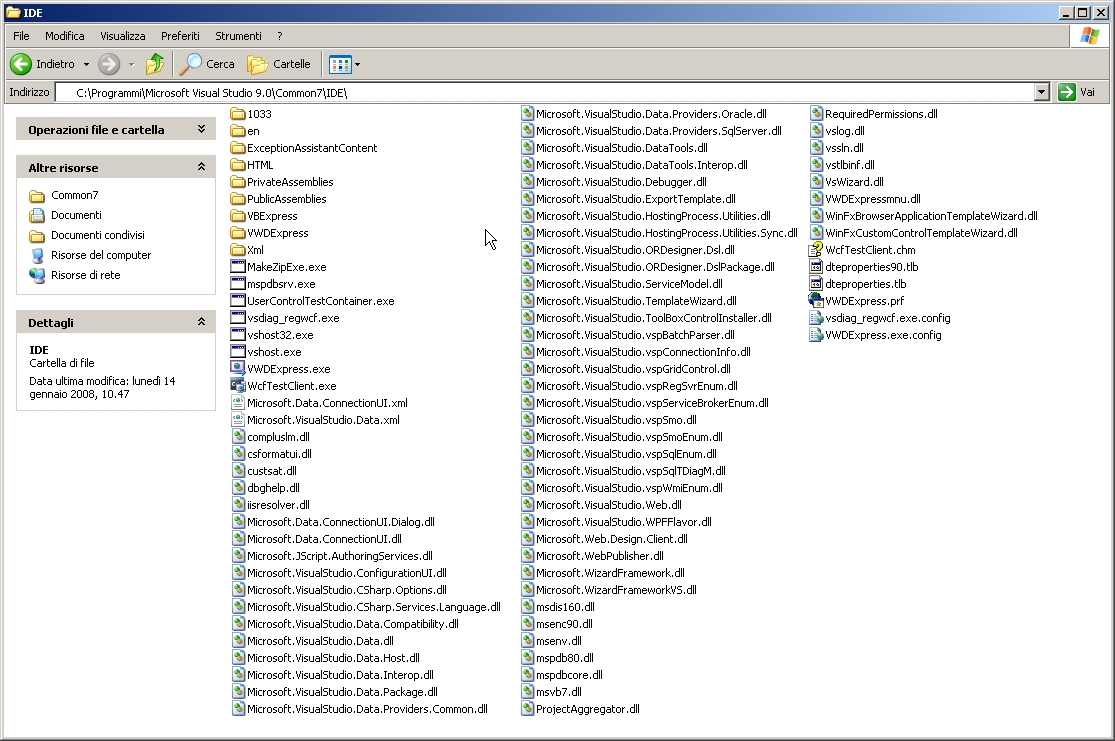
Task: Select file name vslog.dll
Action: point(845,131)
